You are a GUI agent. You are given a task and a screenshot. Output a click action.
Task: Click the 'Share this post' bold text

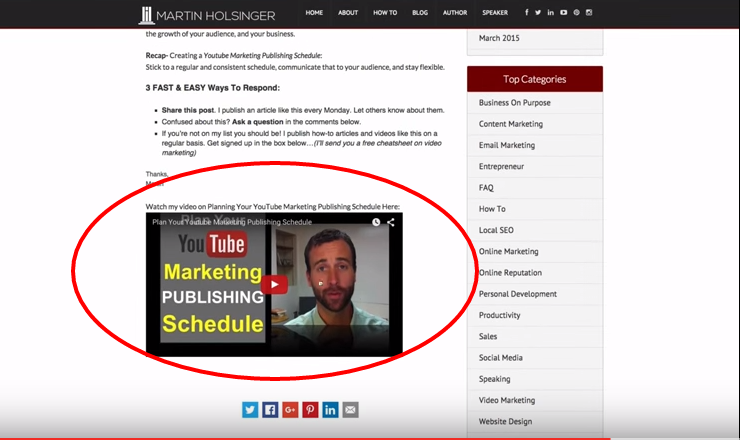click(x=188, y=110)
